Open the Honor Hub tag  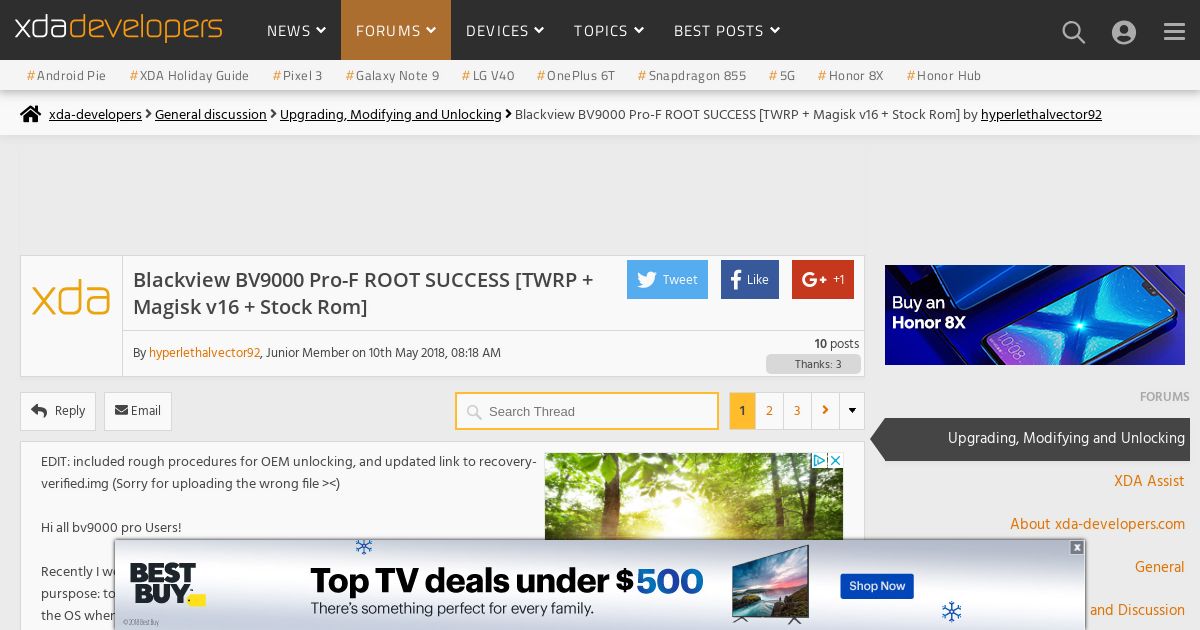click(944, 76)
